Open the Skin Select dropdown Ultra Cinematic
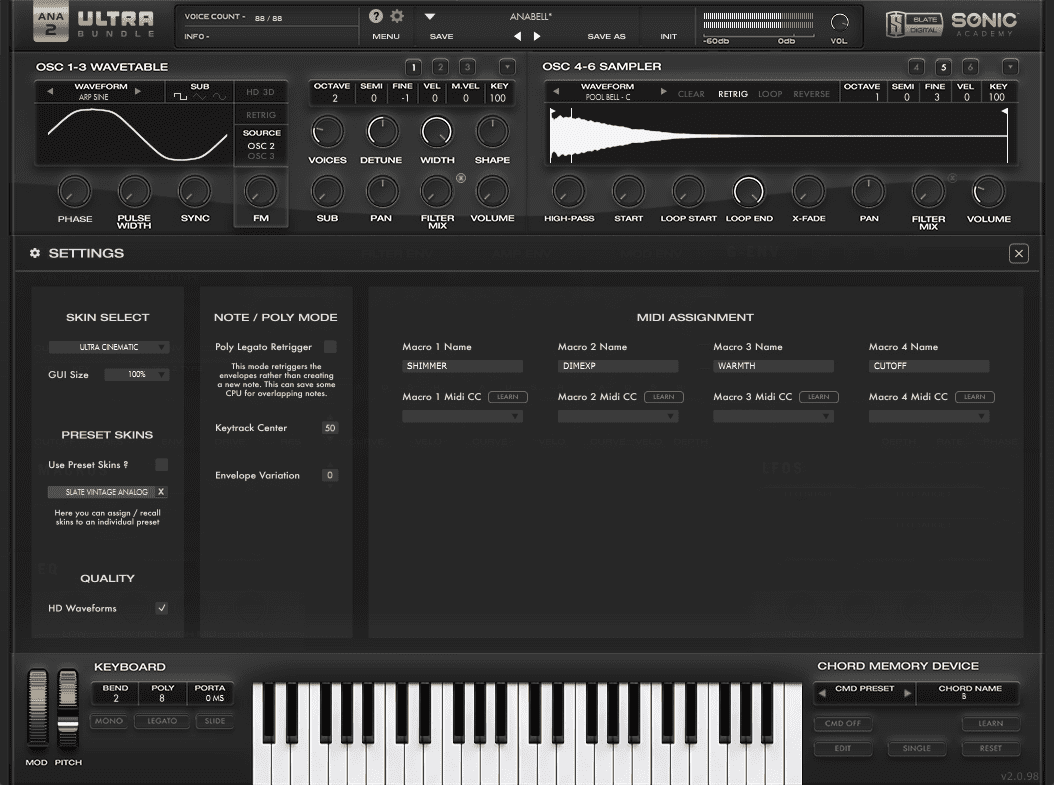This screenshot has width=1054, height=785. [109, 347]
